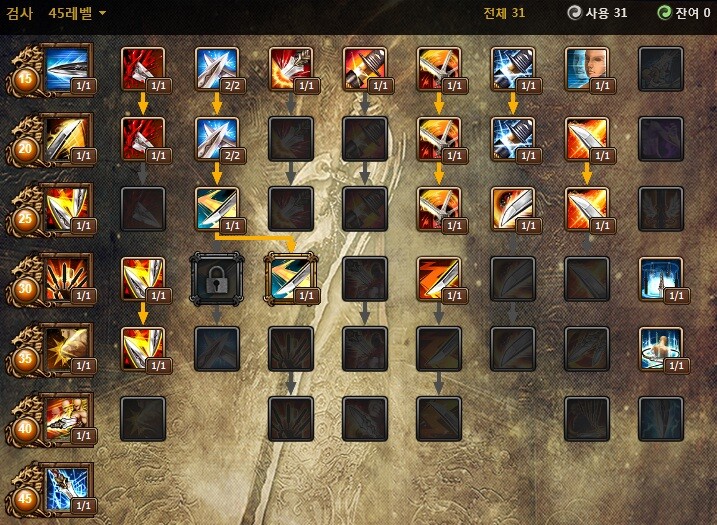Click the orange lightning blade skill in level 30 row
The height and width of the screenshot is (525, 717).
coord(439,279)
